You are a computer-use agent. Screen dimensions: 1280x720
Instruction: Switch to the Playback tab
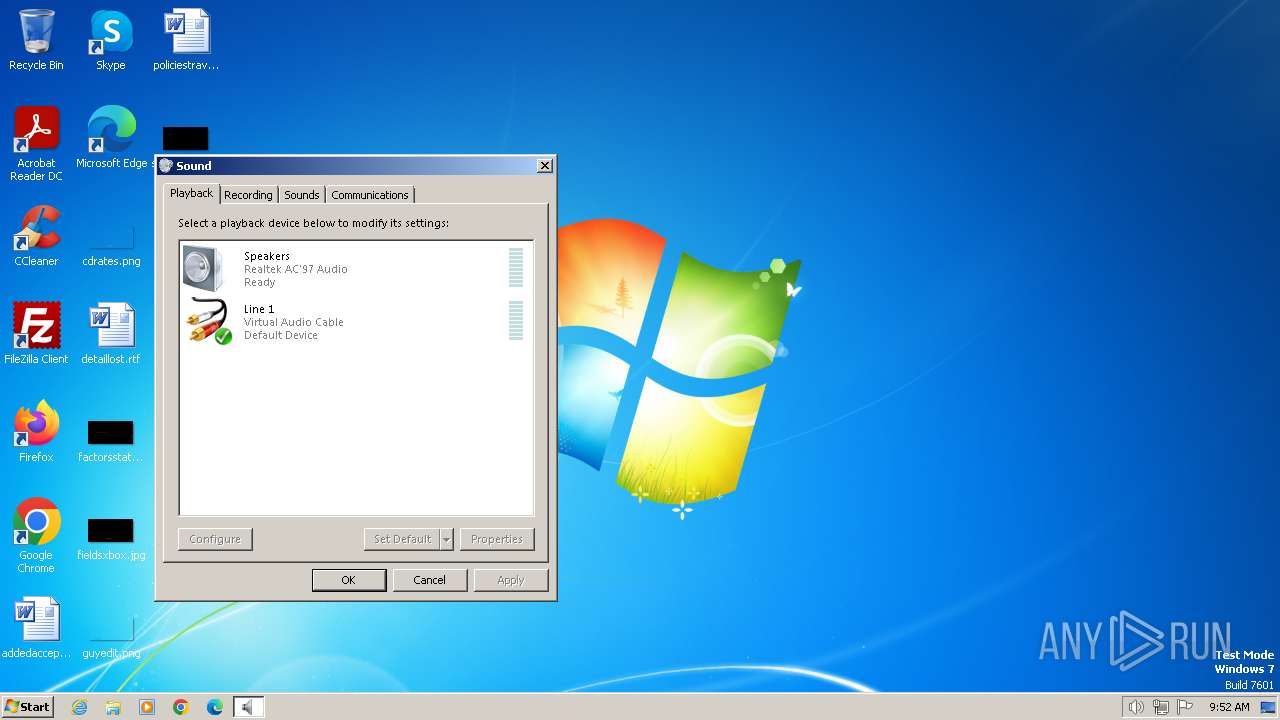[x=191, y=193]
